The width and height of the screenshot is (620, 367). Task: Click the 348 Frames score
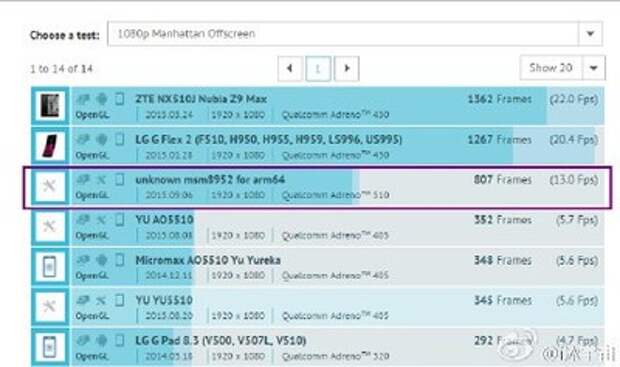click(503, 260)
